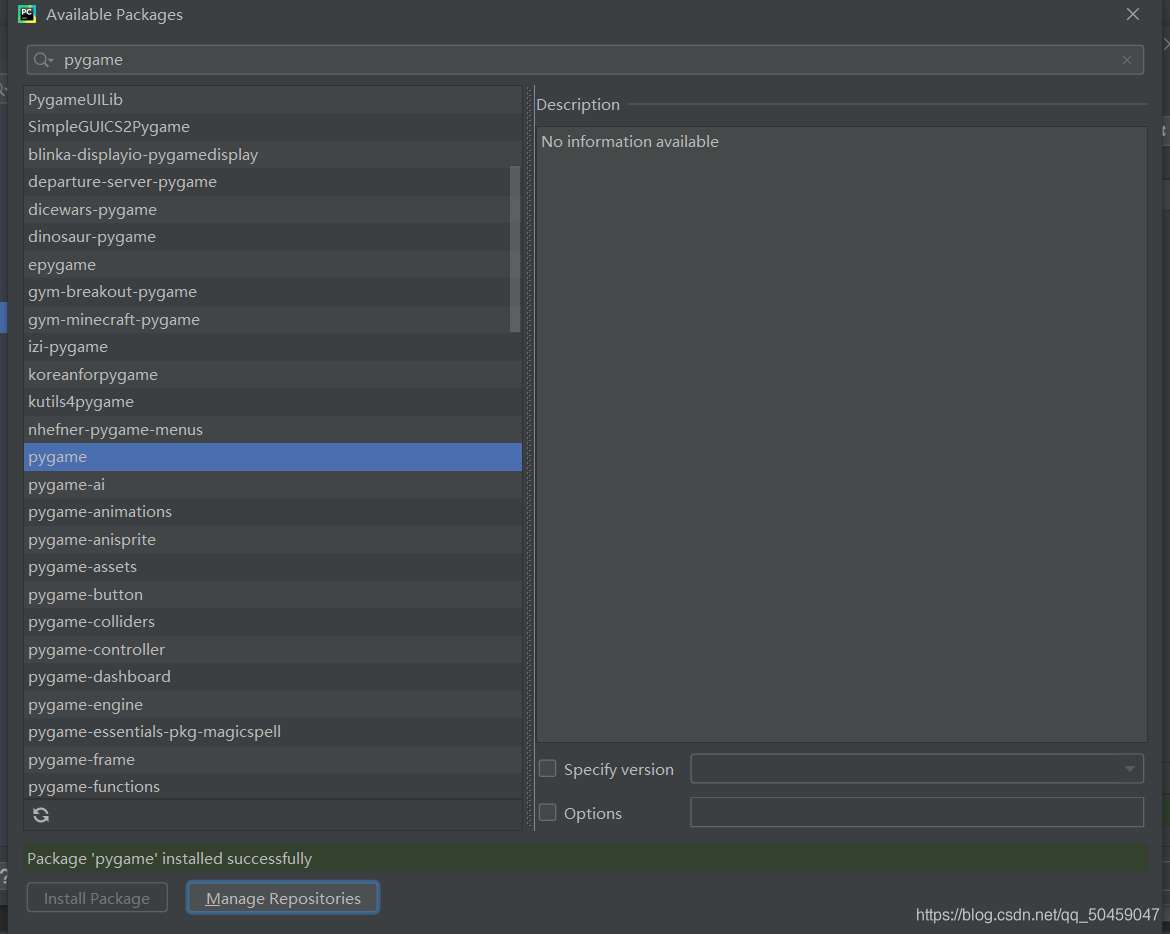Click the installed successfully status message
This screenshot has width=1170, height=934.
tap(169, 859)
